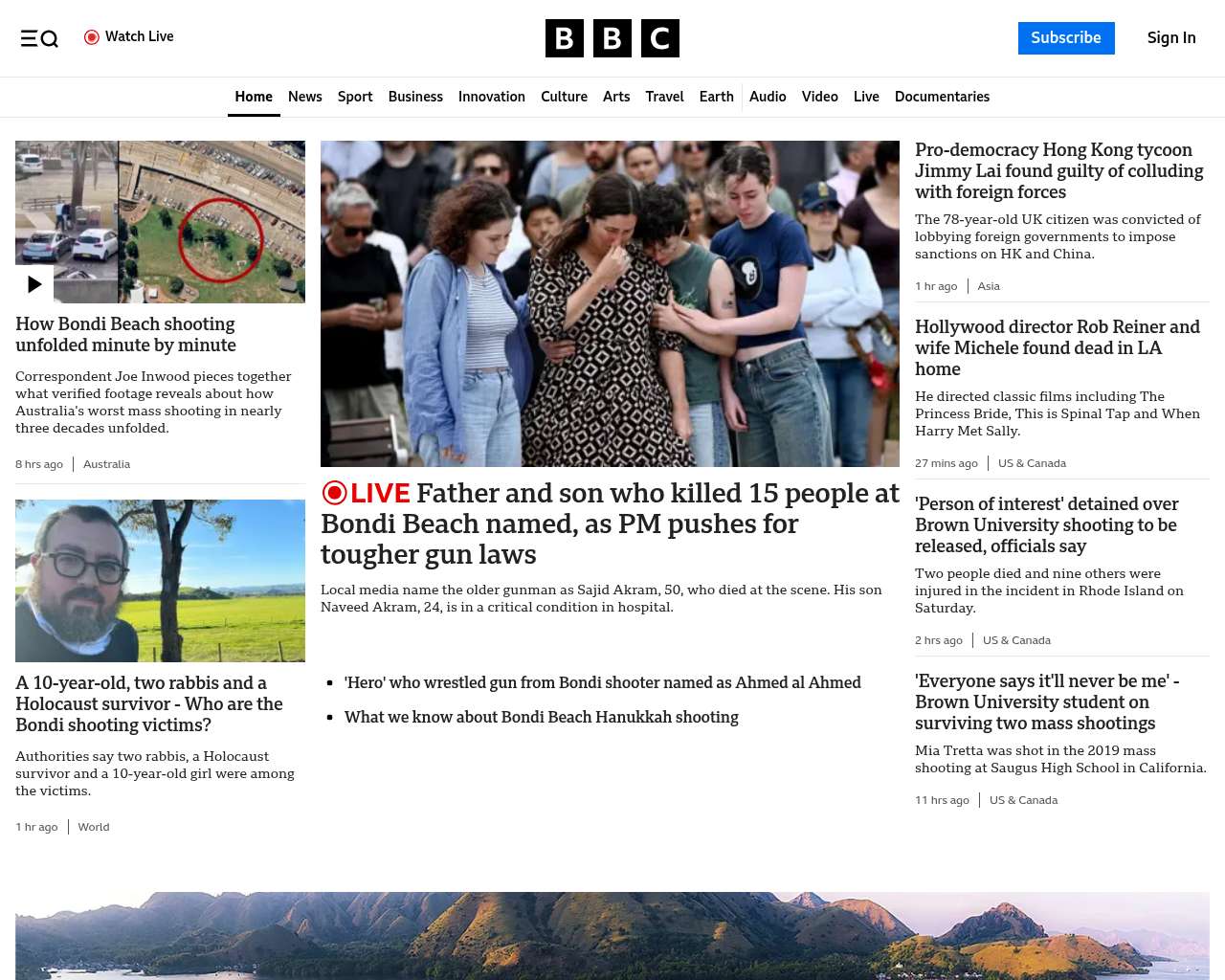Open 'Hero' Ahmed al Ahmed article link
The height and width of the screenshot is (980, 1225).
(602, 682)
